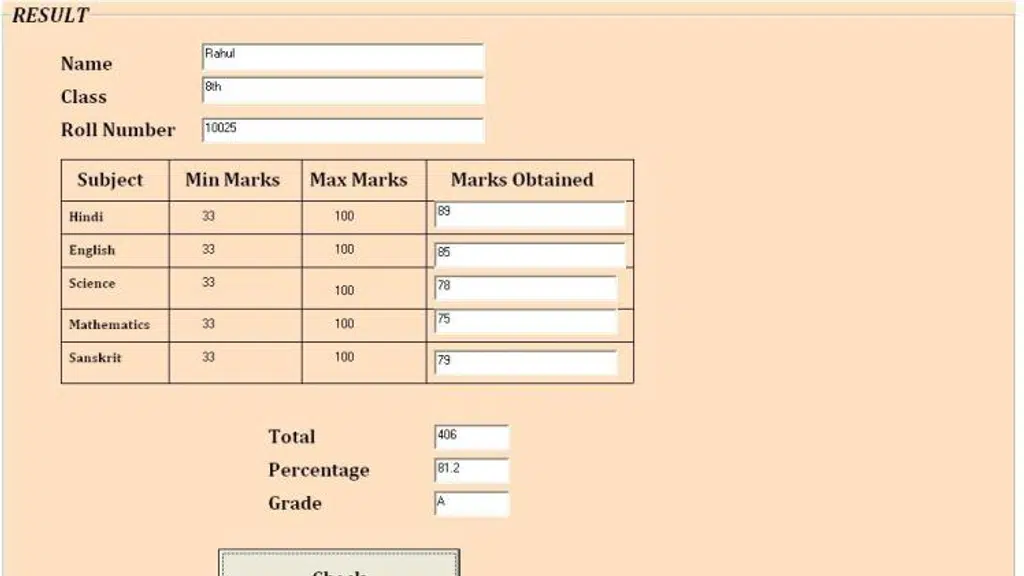1024x576 pixels.
Task: Click the Mathematics subject label
Action: point(109,325)
